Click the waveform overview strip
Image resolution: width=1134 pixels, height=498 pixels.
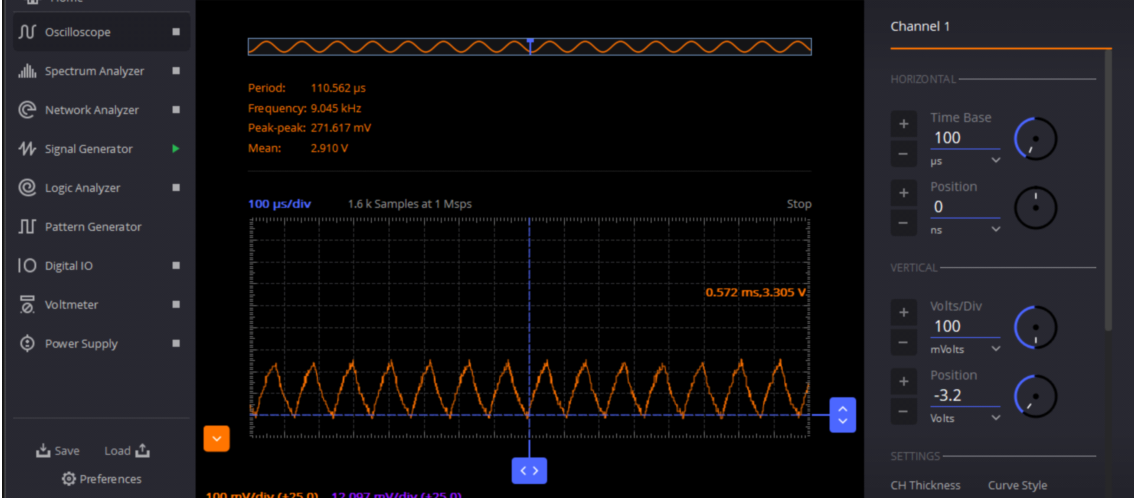pos(529,46)
